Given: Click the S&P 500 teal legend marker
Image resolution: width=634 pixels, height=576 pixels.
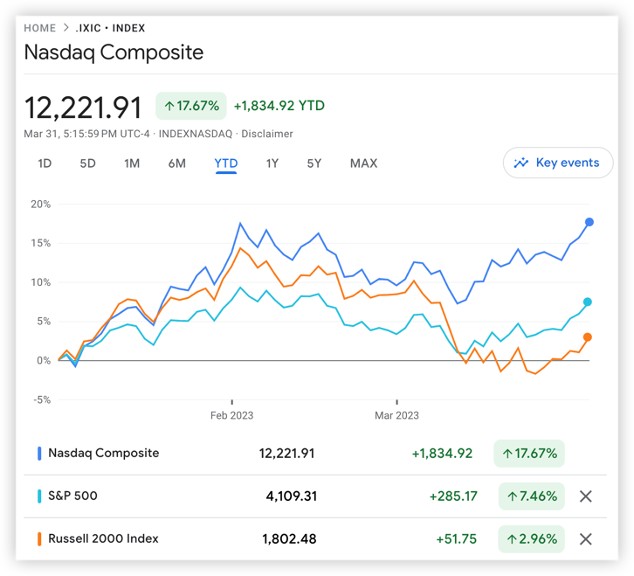Looking at the screenshot, I should [x=38, y=496].
